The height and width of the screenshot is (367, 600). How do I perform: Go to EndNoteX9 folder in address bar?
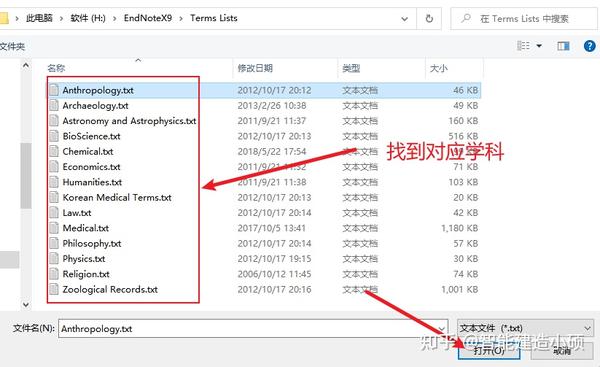click(148, 18)
